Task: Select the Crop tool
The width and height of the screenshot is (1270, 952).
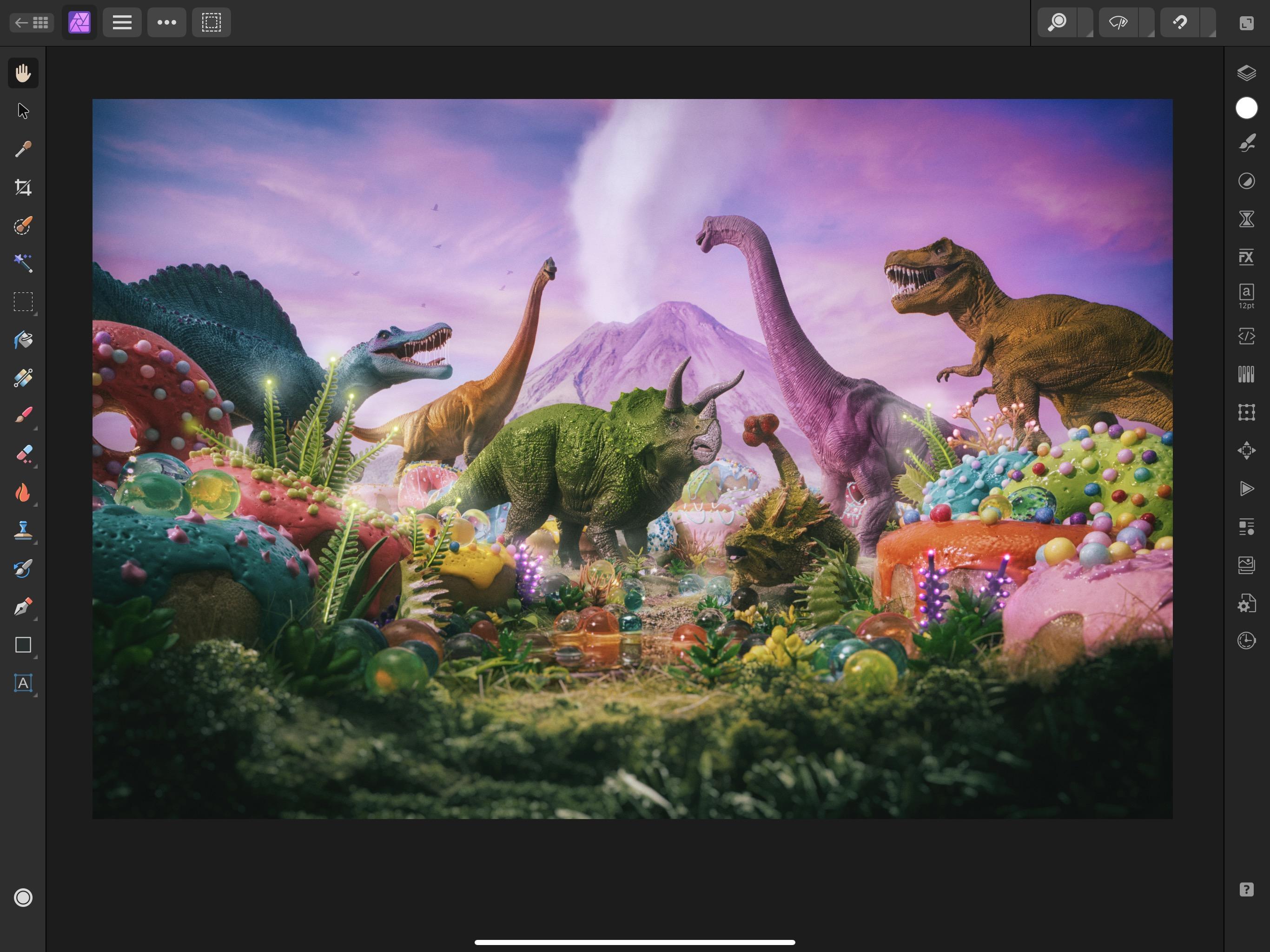Action: (23, 186)
